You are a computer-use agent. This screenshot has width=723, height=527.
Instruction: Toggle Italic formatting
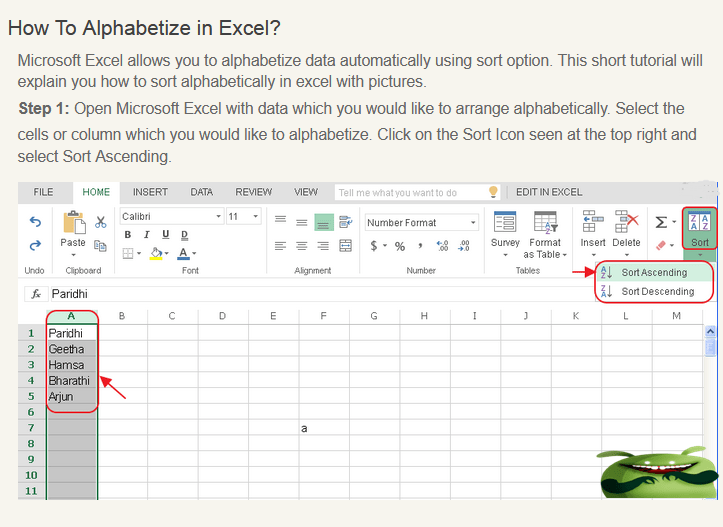(x=146, y=235)
